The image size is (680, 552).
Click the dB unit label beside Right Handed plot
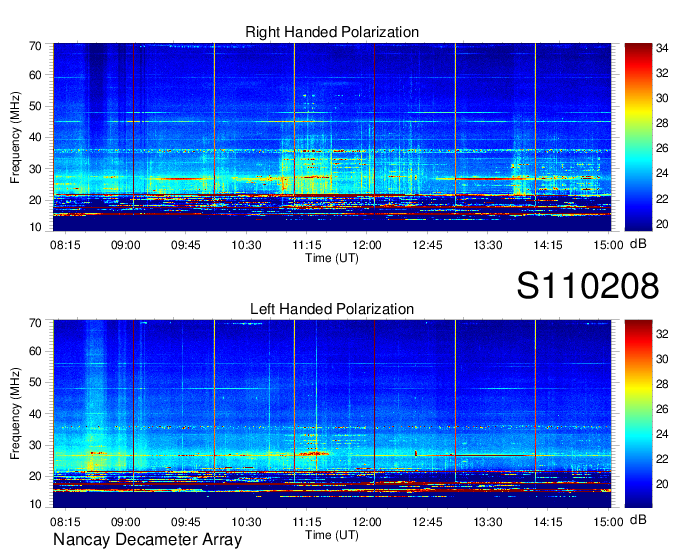[x=638, y=244]
